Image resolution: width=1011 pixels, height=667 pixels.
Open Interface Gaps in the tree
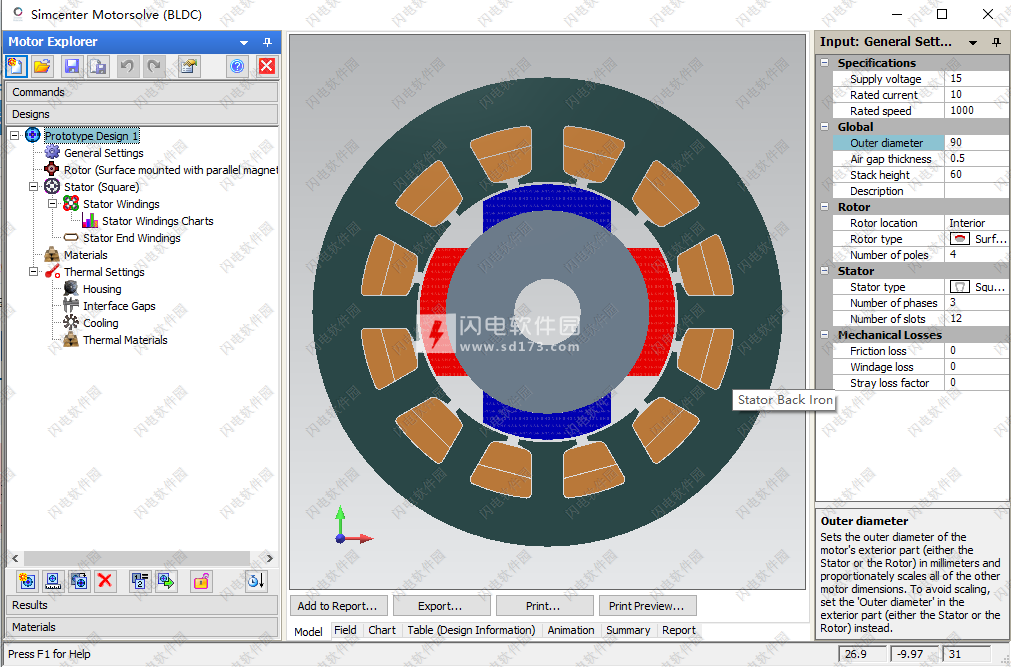[119, 306]
